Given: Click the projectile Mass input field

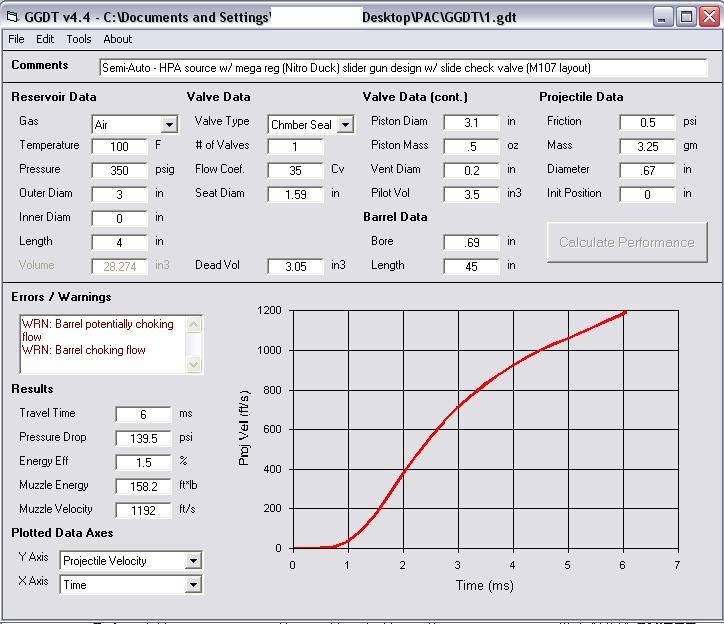Looking at the screenshot, I should (x=647, y=146).
